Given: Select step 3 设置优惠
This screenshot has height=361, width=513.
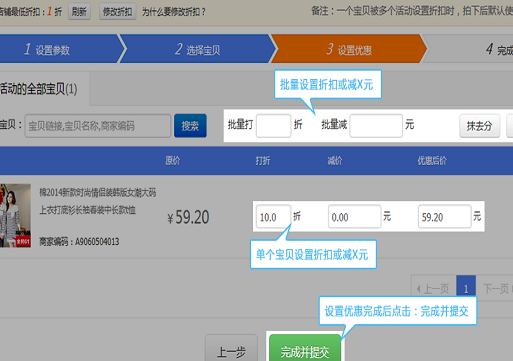Looking at the screenshot, I should point(349,49).
